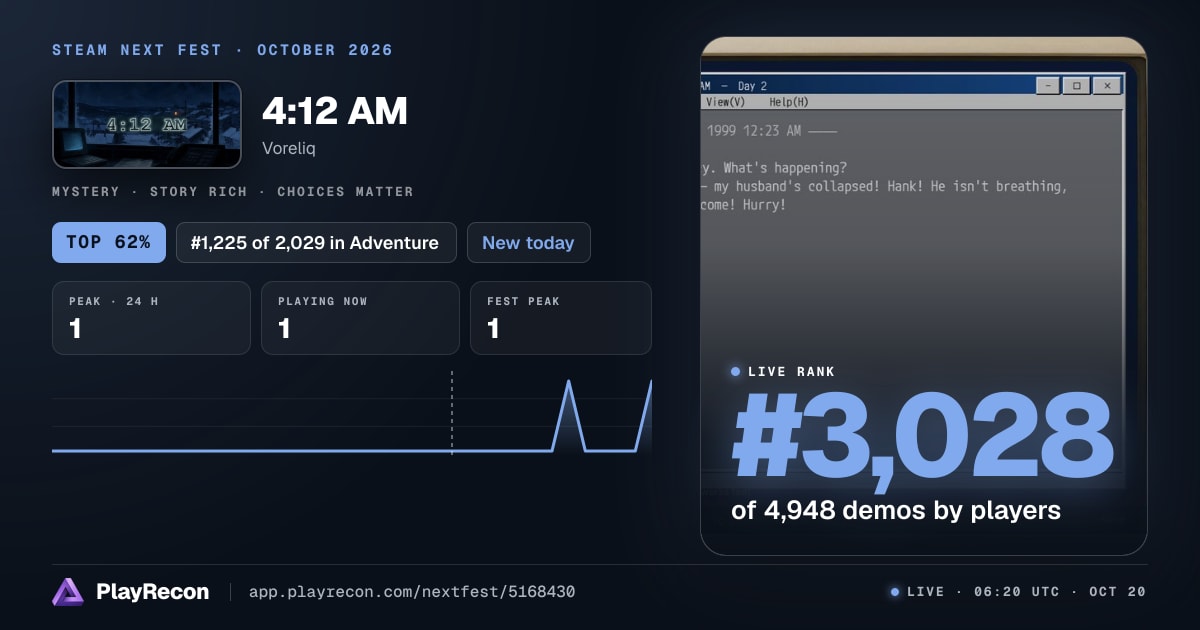Image resolution: width=1200 pixels, height=630 pixels.
Task: Open the View(V) menu in the game window
Action: click(x=726, y=102)
